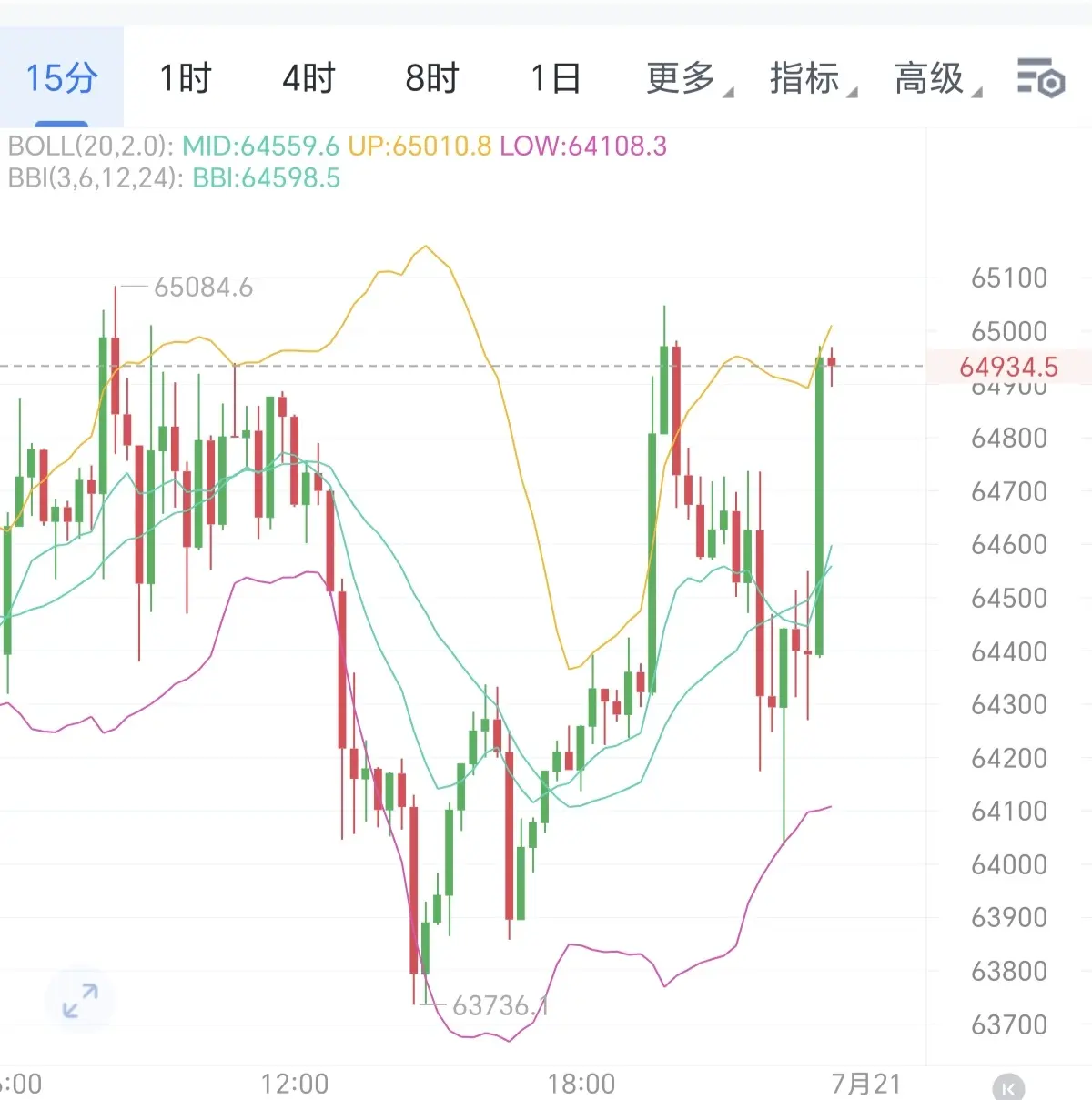Switch to 8时 timeframe
Screen dimensions: 1092x1100
point(432,77)
